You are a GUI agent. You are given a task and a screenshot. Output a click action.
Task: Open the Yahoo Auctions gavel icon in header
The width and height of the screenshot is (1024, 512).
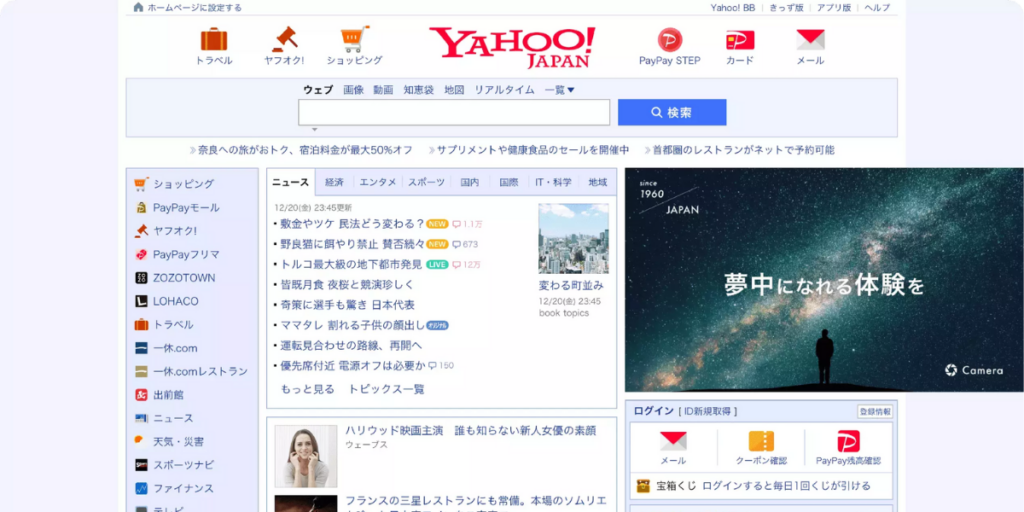[x=284, y=39]
